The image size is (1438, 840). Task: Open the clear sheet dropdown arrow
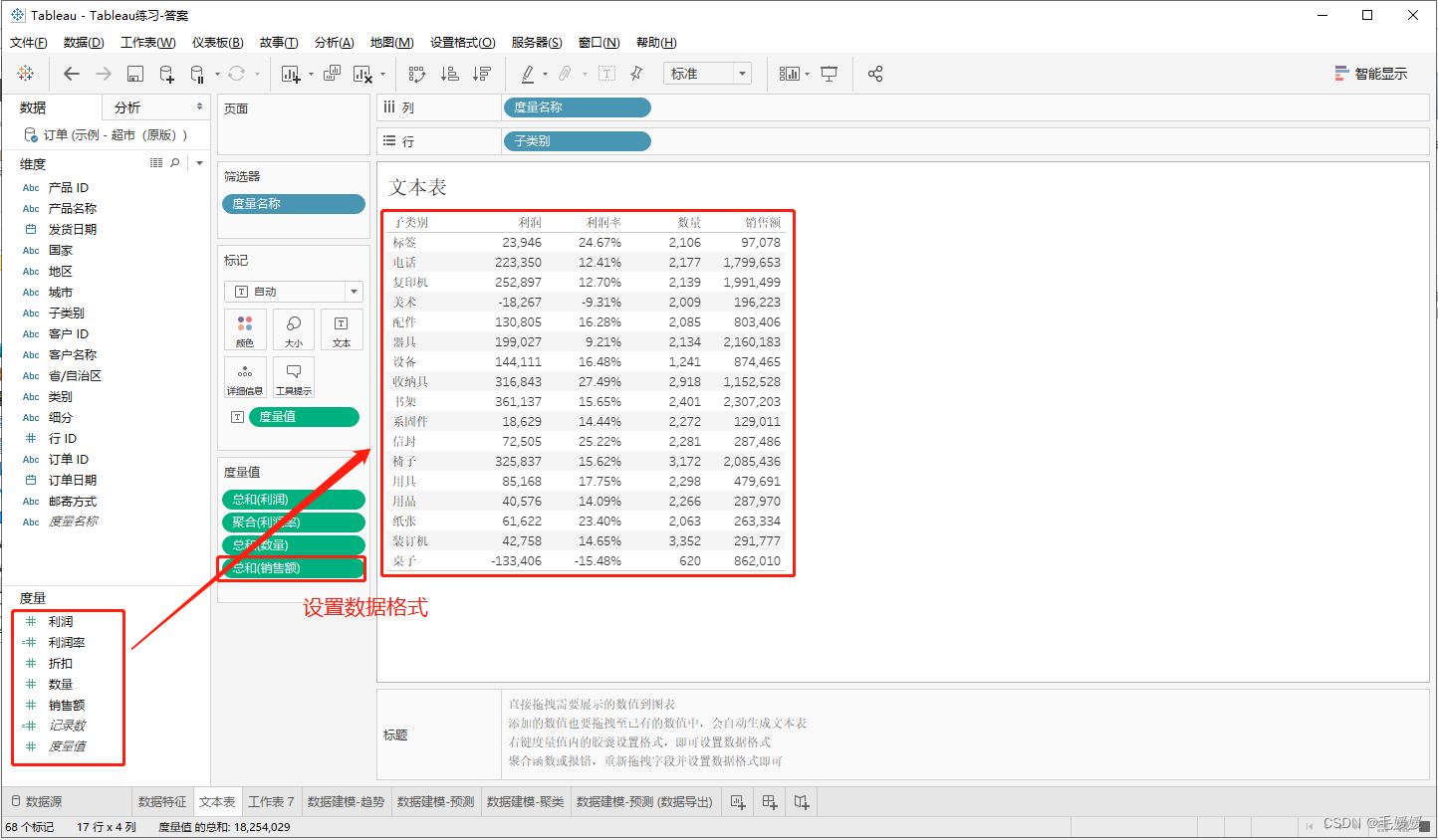coord(382,74)
